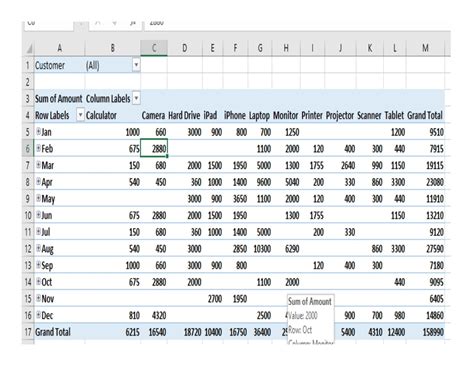Image resolution: width=474 pixels, height=366 pixels.
Task: Click the Projector column heading
Action: pyautogui.click(x=340, y=115)
